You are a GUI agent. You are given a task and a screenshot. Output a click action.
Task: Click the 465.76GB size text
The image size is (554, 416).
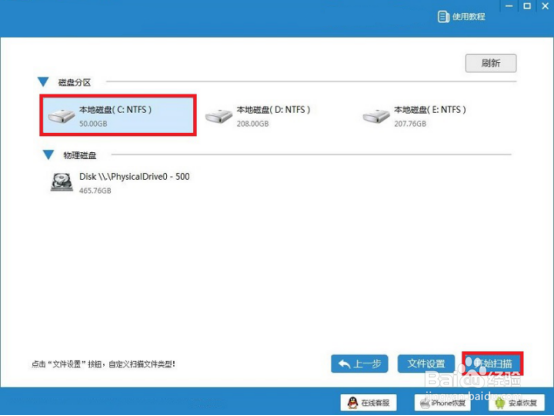(x=95, y=191)
